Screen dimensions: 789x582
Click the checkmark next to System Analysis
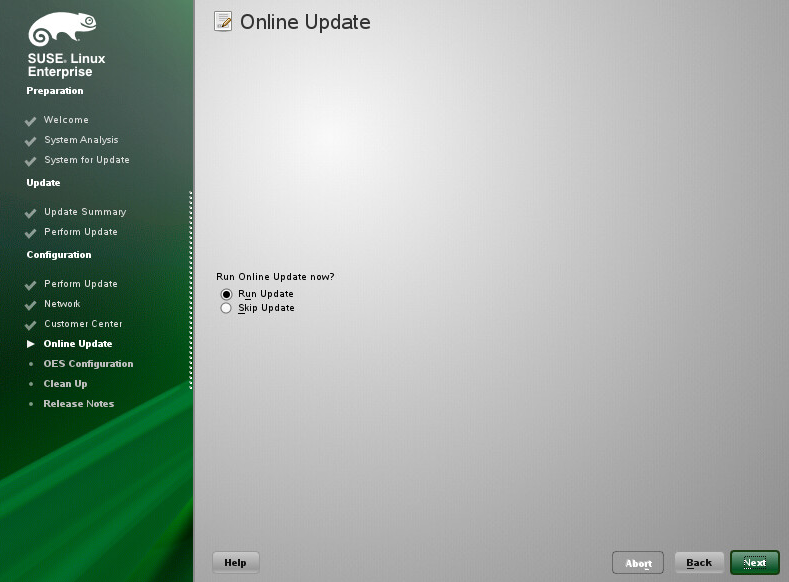pos(31,141)
